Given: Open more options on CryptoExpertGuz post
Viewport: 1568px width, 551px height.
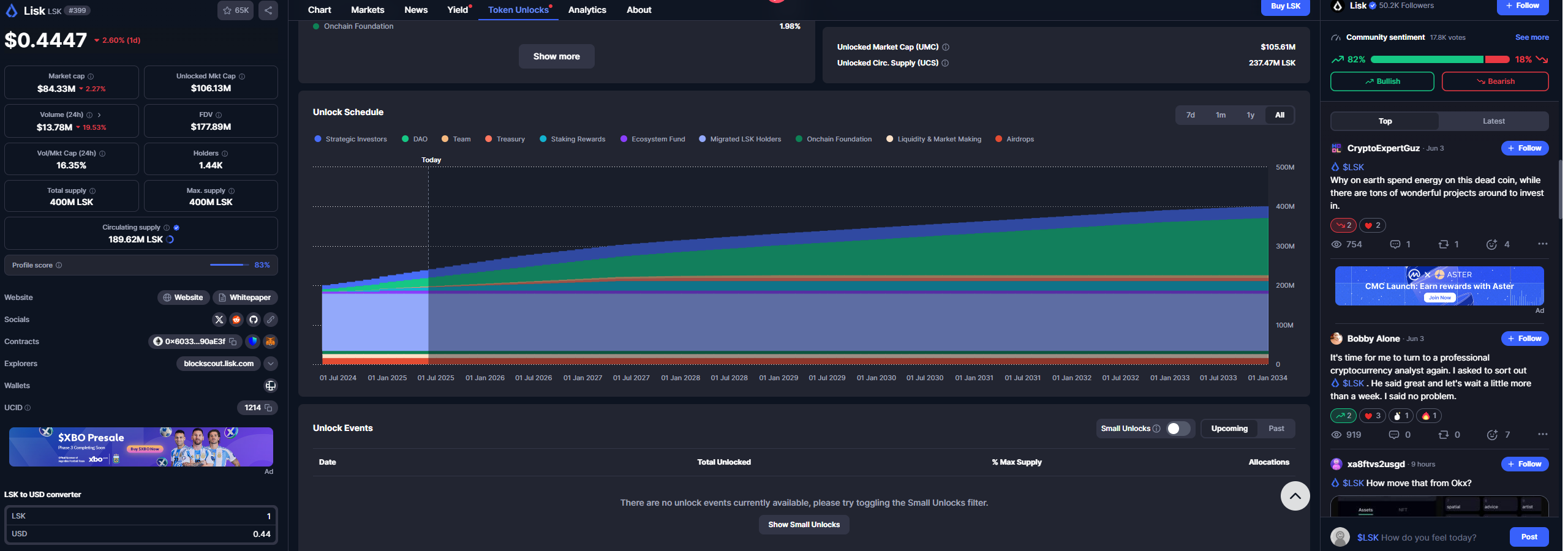Looking at the screenshot, I should (1542, 244).
